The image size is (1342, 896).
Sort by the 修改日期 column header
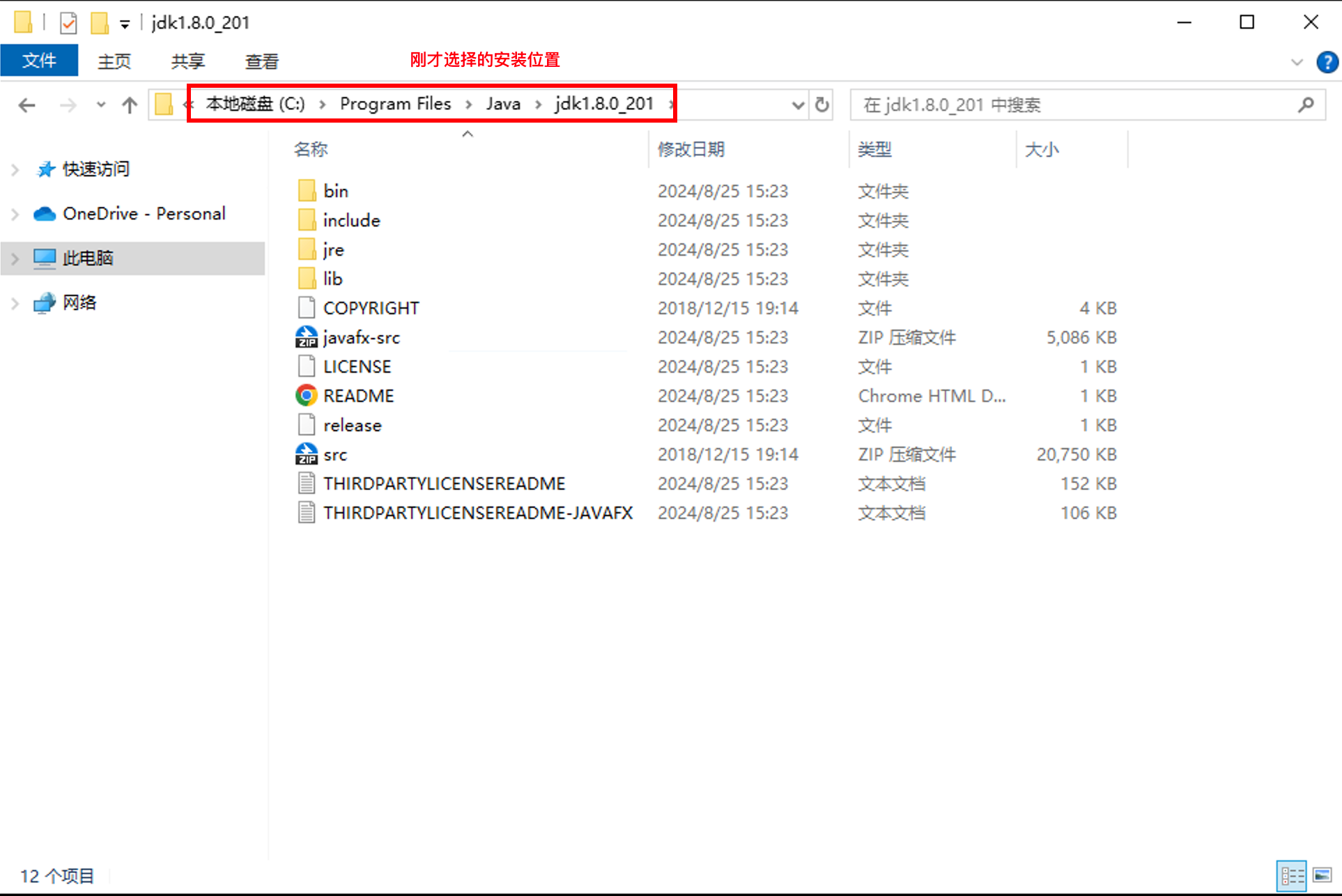691,149
